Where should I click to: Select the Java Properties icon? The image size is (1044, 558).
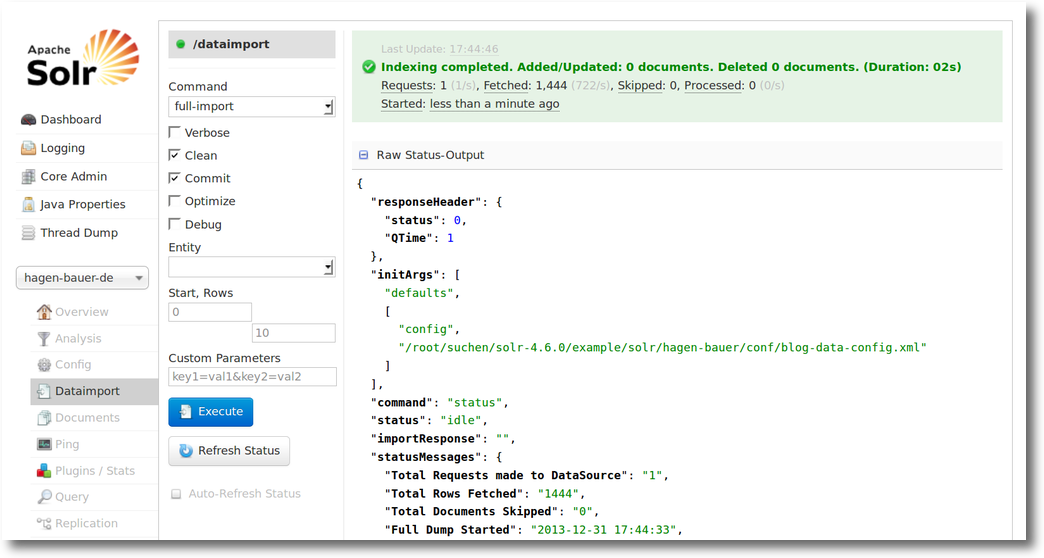coord(28,204)
